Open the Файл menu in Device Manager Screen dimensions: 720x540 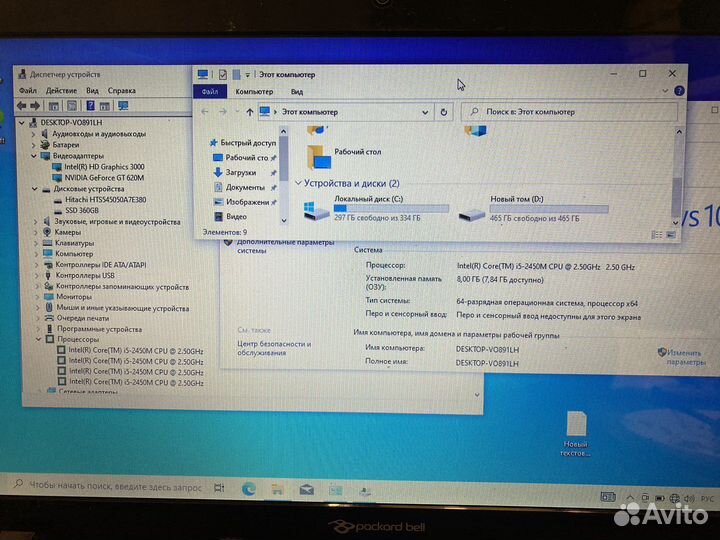click(x=28, y=90)
